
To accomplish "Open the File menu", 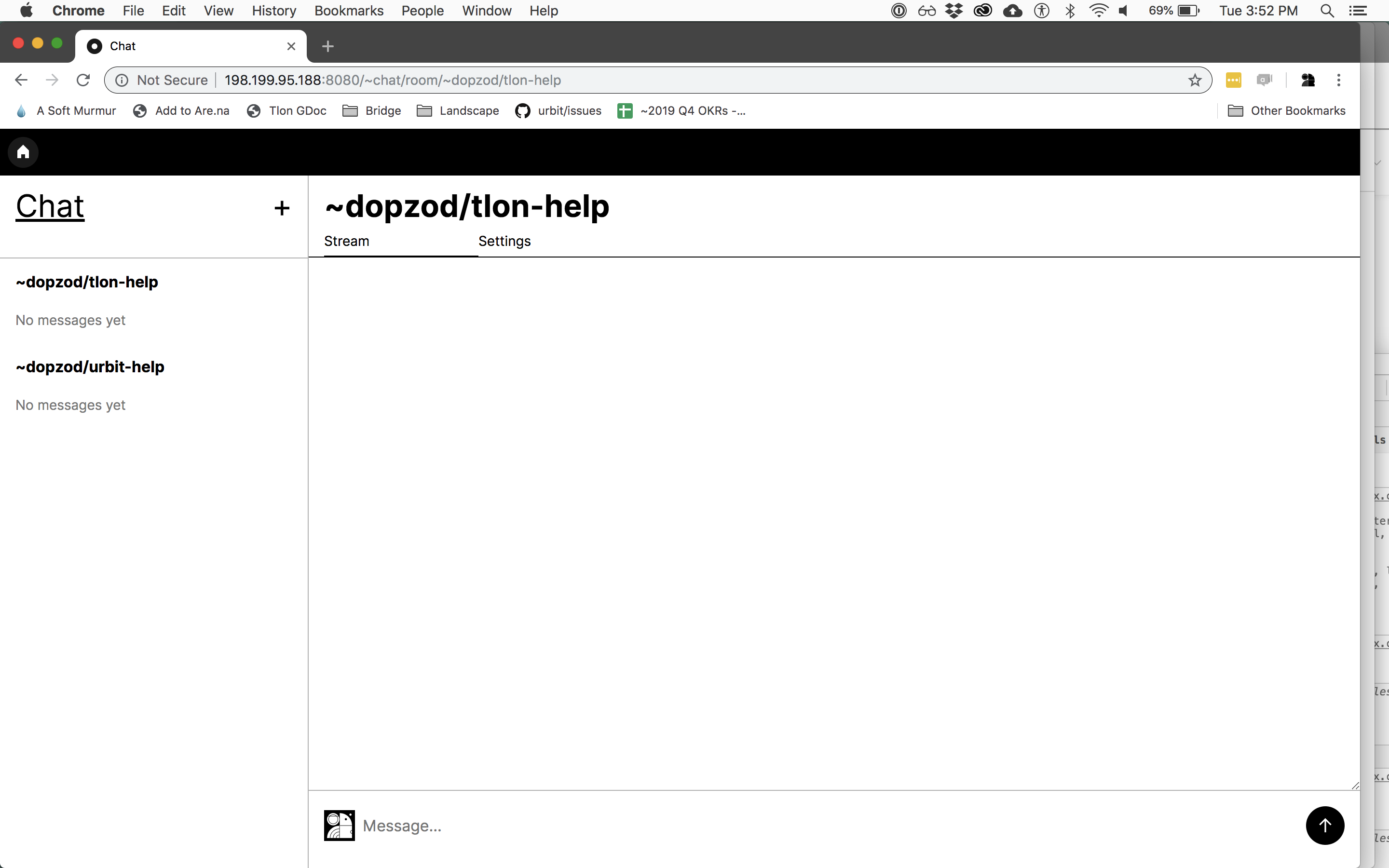I will 133,10.
